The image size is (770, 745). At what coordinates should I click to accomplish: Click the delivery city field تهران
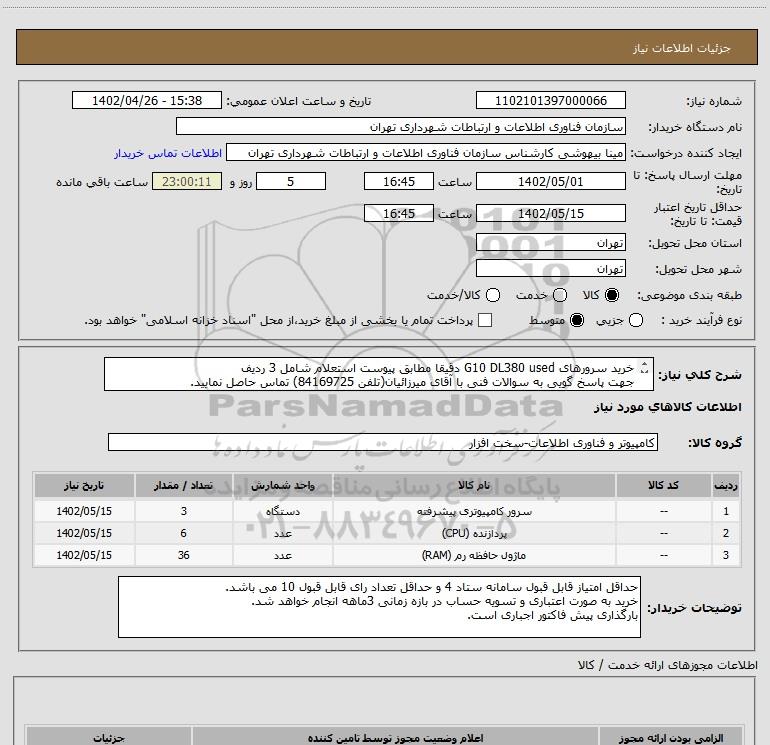(x=550, y=268)
